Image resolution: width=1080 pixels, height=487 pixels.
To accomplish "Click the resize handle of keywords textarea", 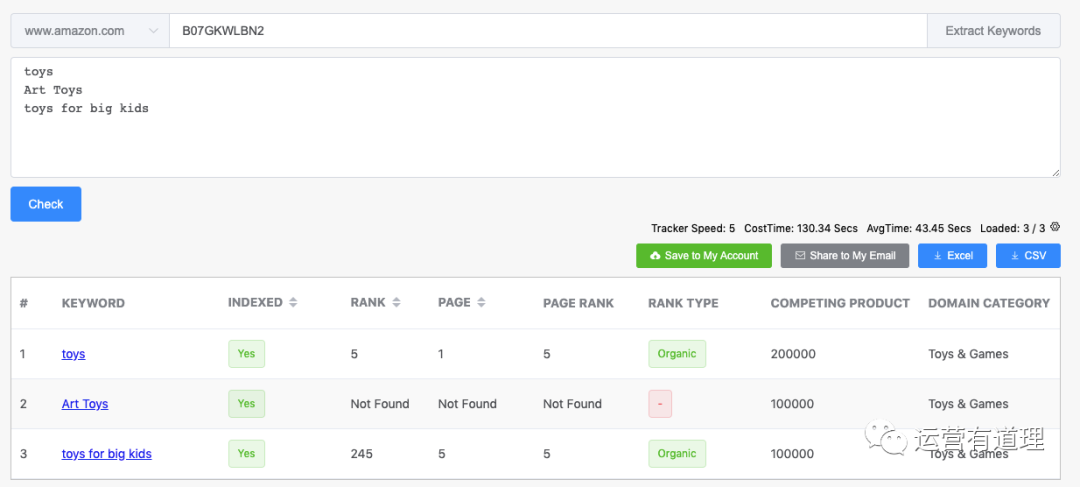I will (x=1056, y=173).
